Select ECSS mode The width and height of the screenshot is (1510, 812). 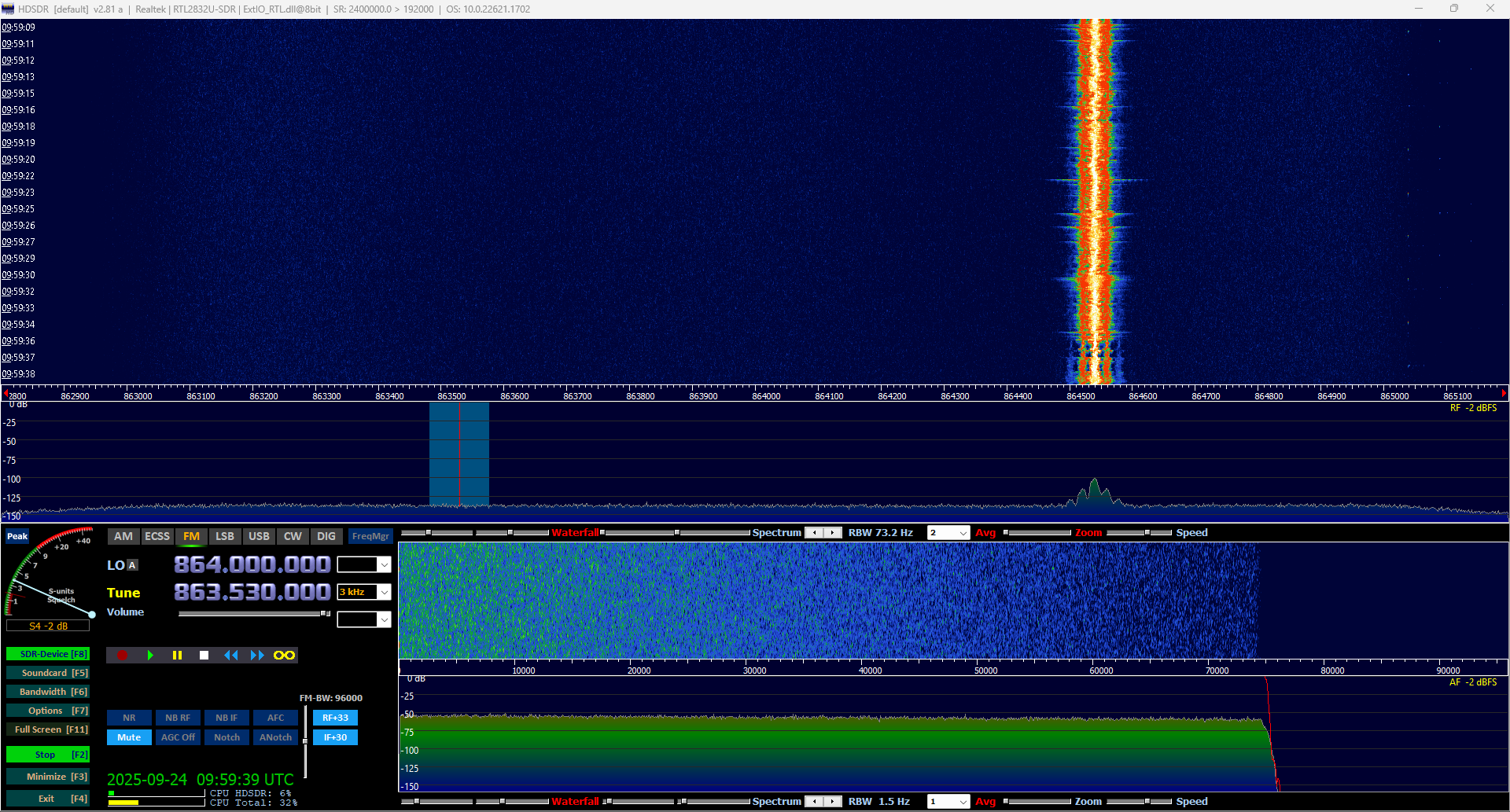pyautogui.click(x=157, y=536)
